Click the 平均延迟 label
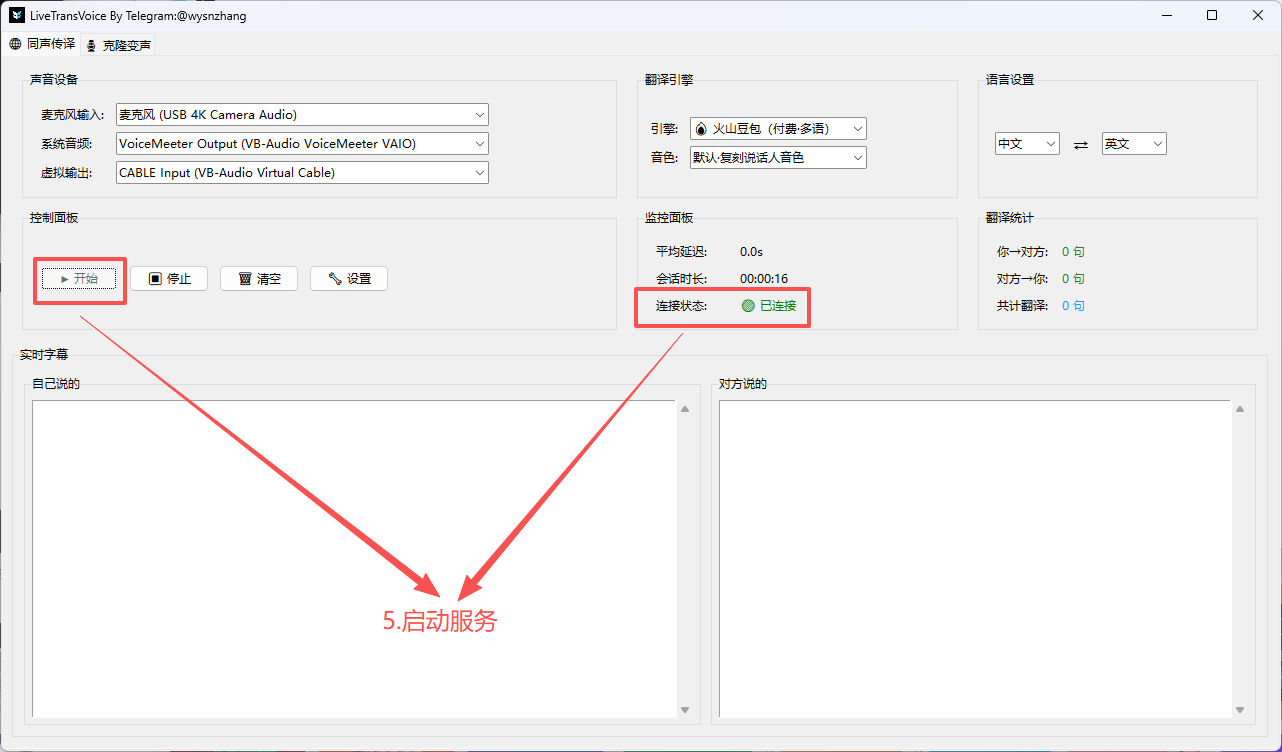 point(681,252)
